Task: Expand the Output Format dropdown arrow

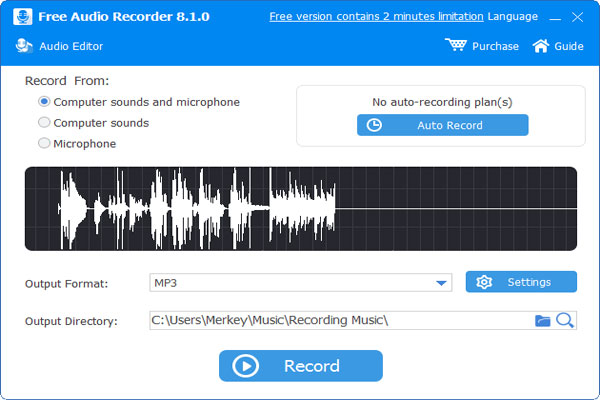Action: coord(442,284)
